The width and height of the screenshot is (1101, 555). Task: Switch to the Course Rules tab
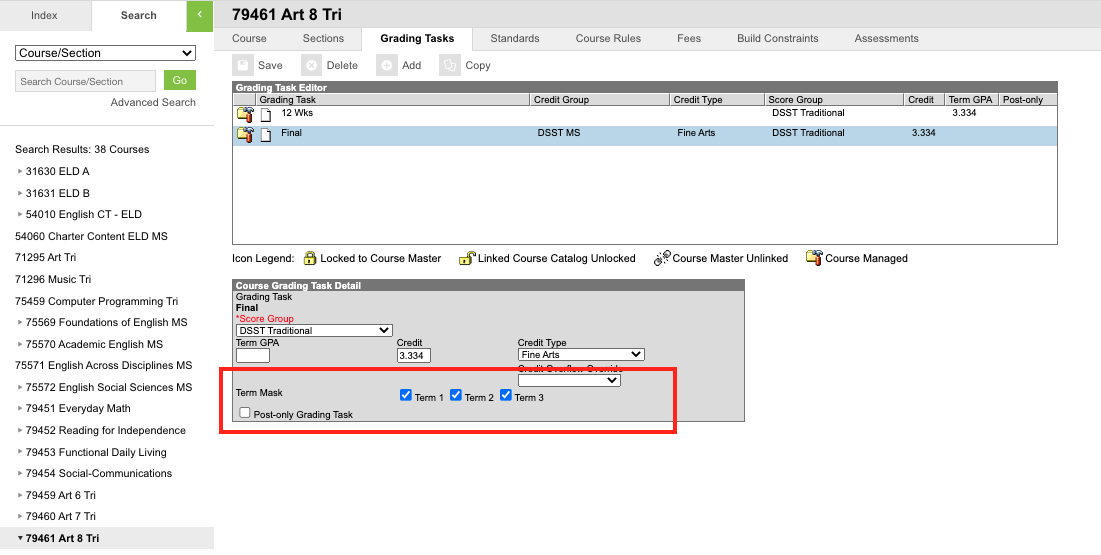click(608, 39)
